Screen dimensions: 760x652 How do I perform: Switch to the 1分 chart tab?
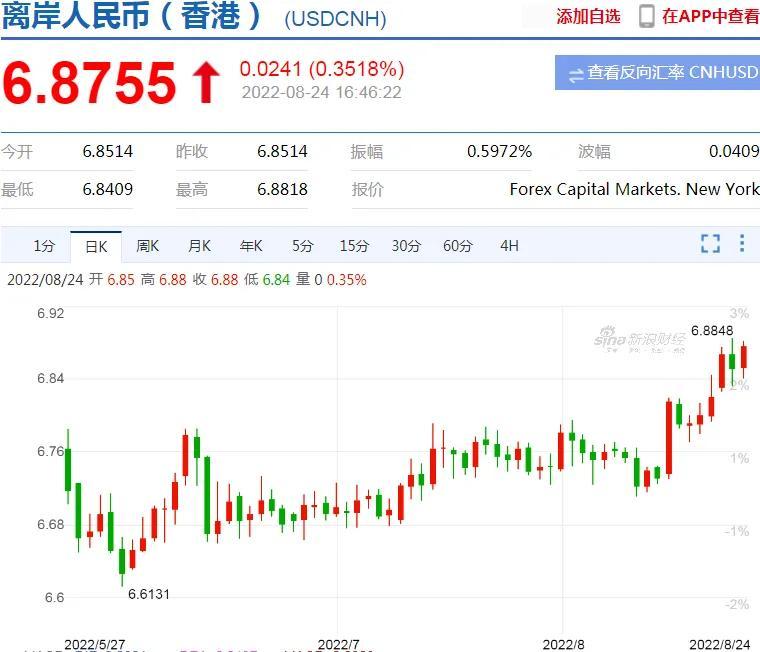(x=44, y=246)
